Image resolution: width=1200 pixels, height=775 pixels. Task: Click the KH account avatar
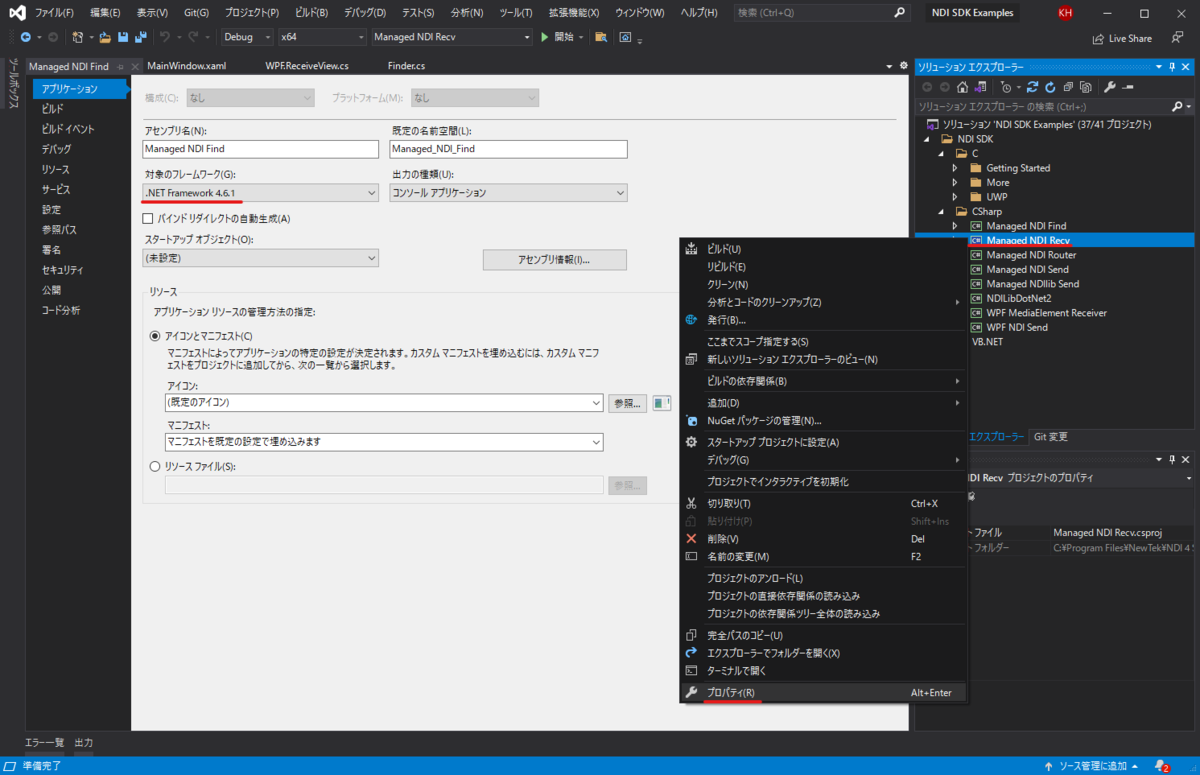(x=1065, y=13)
